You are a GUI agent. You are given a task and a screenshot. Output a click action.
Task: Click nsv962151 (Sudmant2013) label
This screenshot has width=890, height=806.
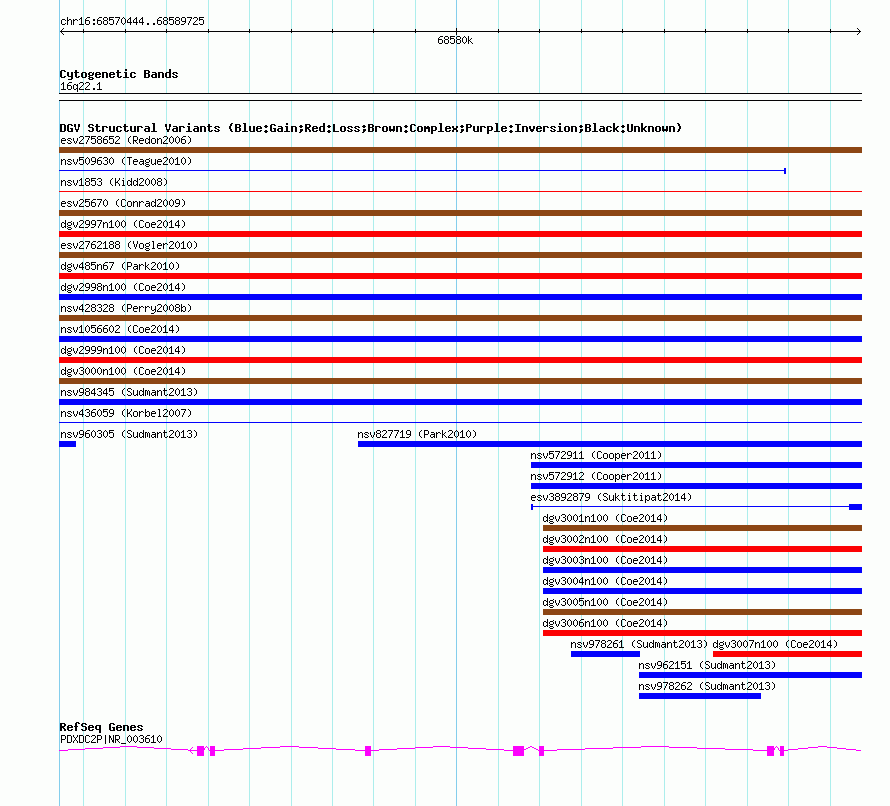[707, 665]
